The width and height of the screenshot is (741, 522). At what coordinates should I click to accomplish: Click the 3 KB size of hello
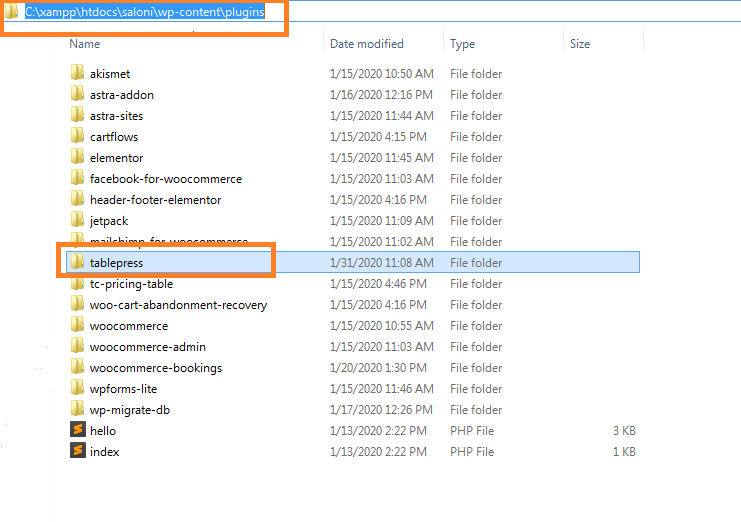[624, 431]
